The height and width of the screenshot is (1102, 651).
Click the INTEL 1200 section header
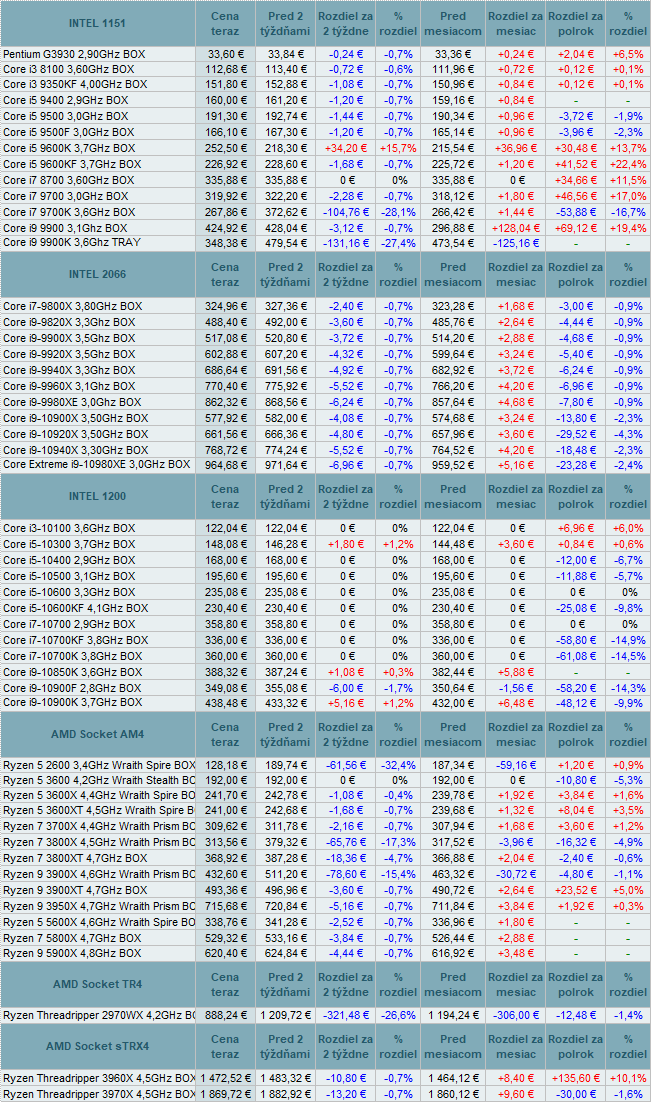97,496
